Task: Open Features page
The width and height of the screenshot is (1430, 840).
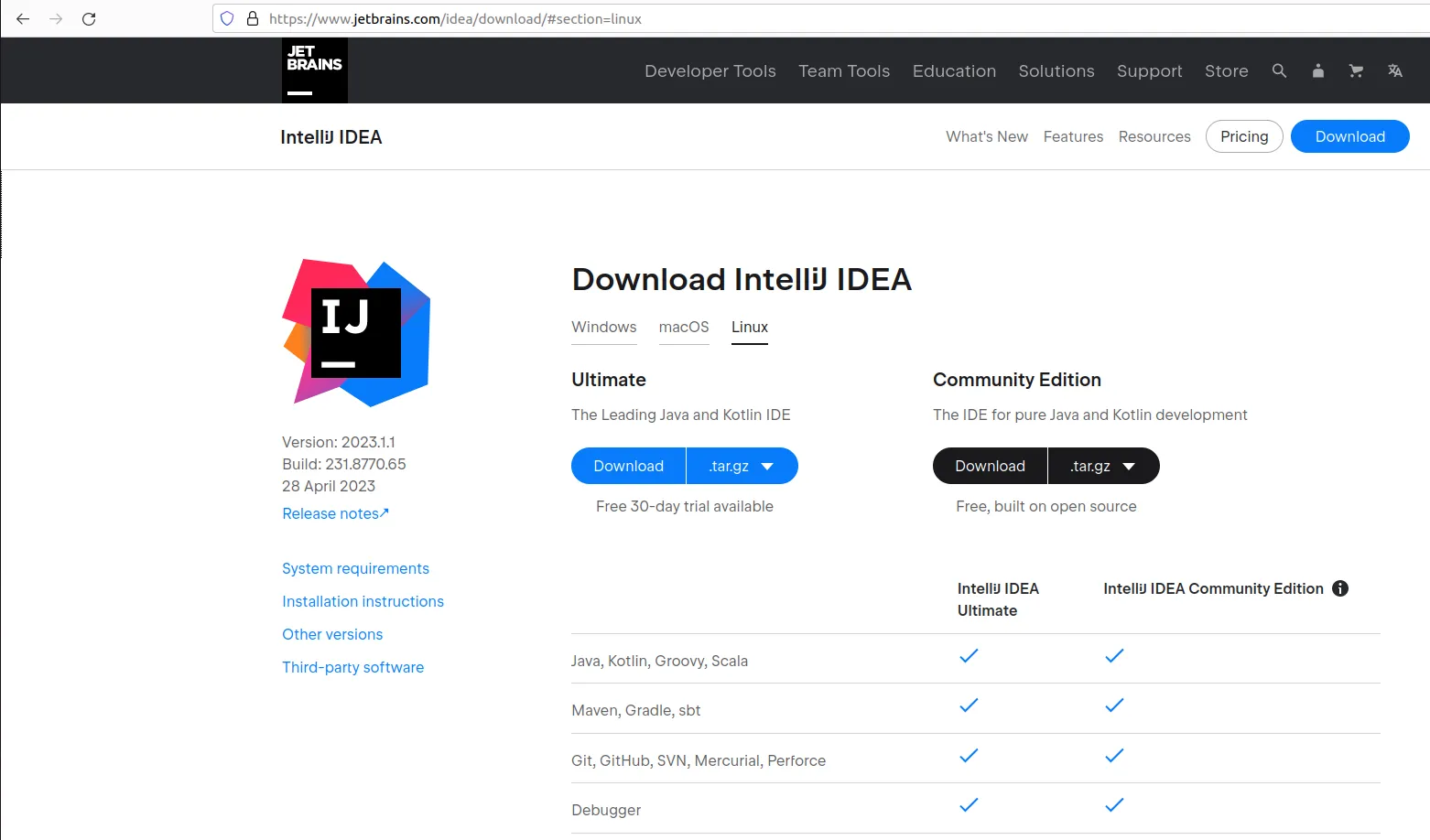Action: point(1073,136)
